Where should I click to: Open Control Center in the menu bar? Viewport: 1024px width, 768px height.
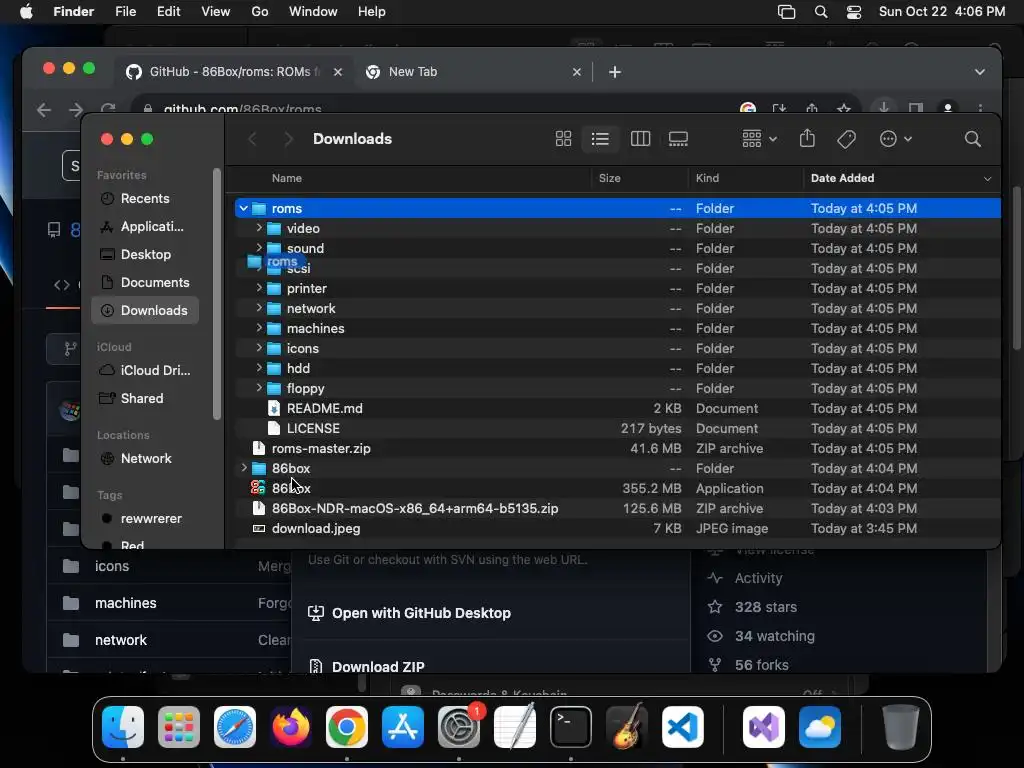(x=854, y=12)
